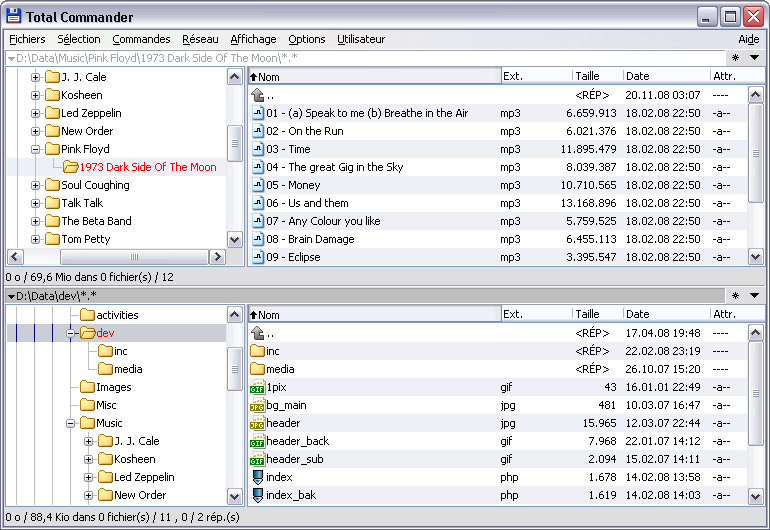770x530 pixels.
Task: Sort lower file list by Attr. column
Action: tap(737, 314)
